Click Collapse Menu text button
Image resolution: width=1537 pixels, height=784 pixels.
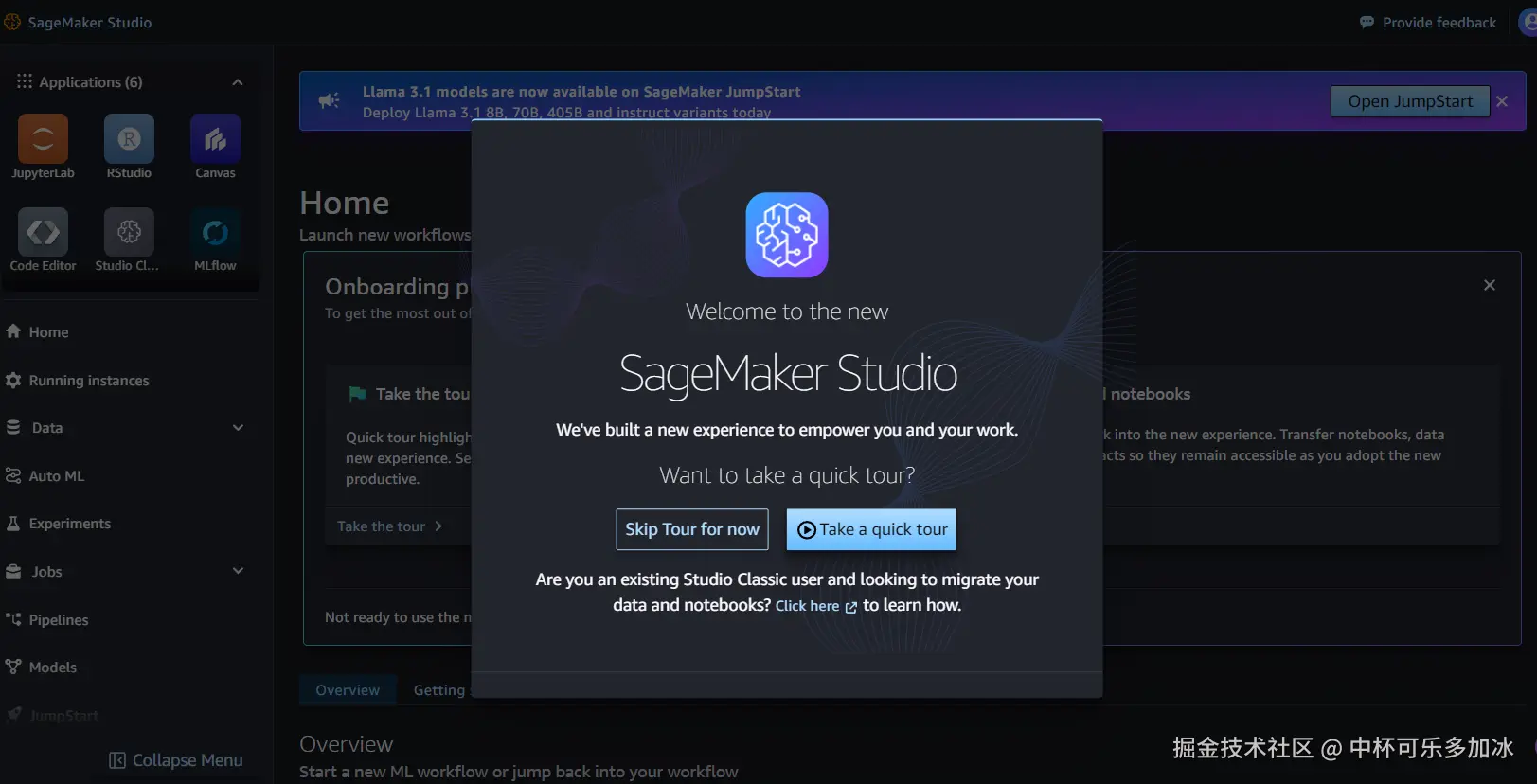click(x=188, y=760)
